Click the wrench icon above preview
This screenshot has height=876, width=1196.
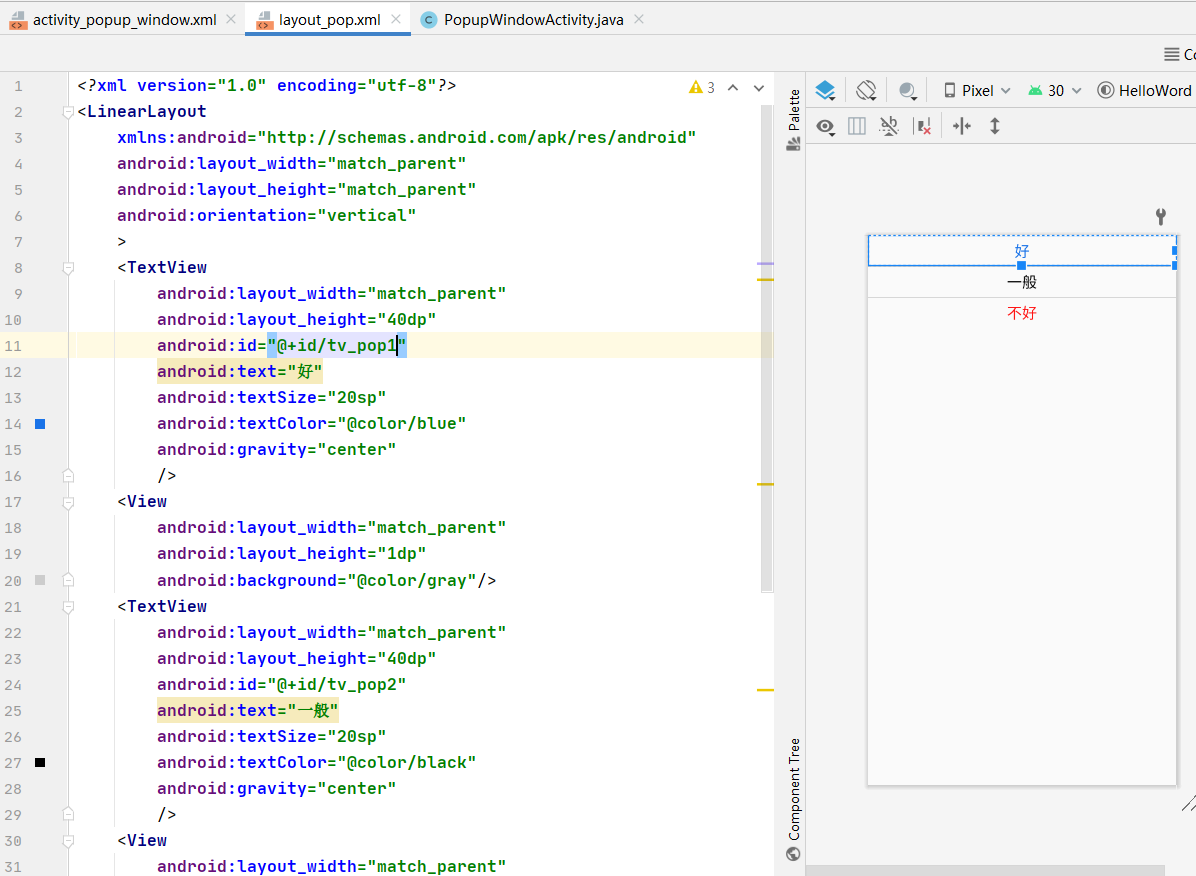pyautogui.click(x=1160, y=217)
